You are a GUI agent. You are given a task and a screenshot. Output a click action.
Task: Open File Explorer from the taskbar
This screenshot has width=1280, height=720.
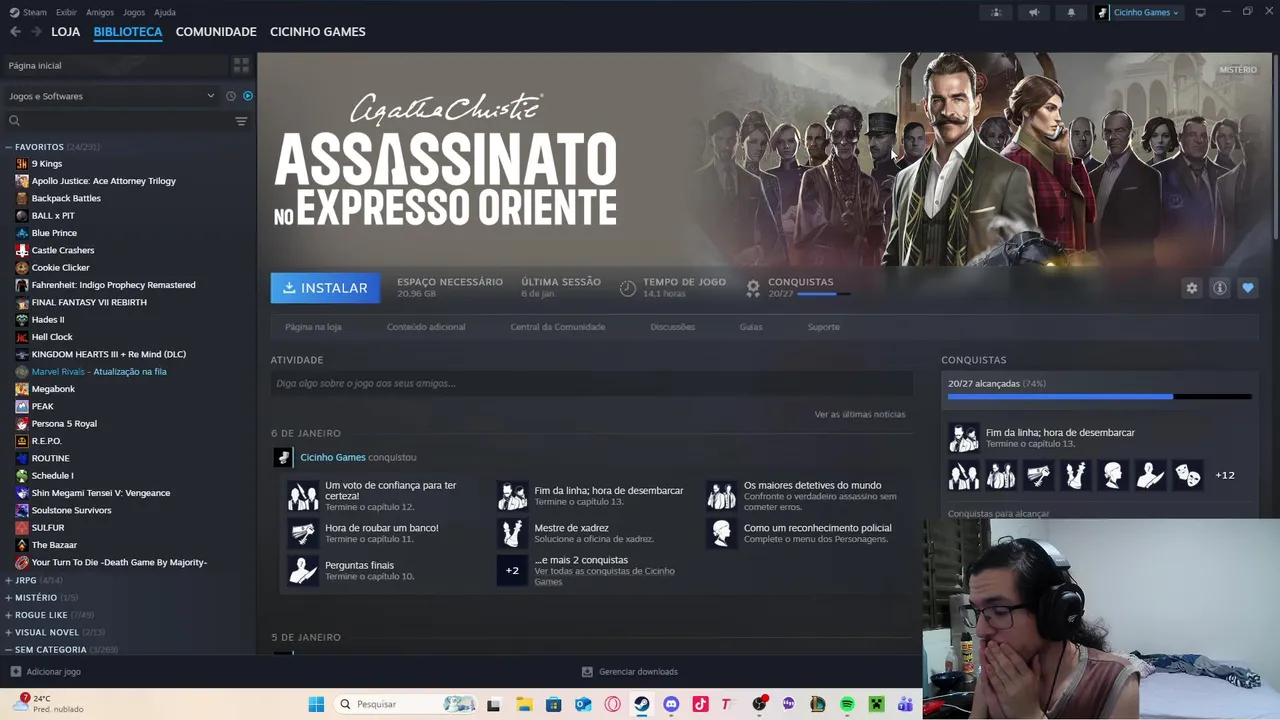point(524,704)
